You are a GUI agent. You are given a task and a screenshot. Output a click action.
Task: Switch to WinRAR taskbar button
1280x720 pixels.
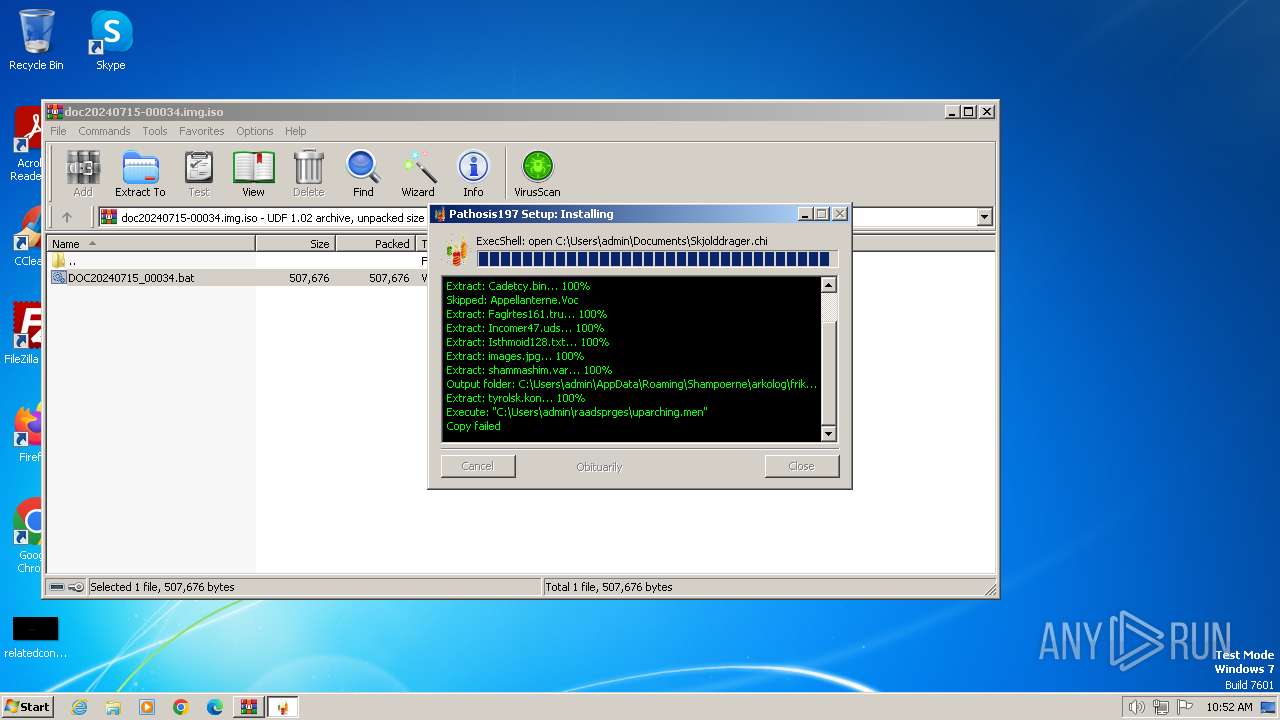pyautogui.click(x=249, y=707)
